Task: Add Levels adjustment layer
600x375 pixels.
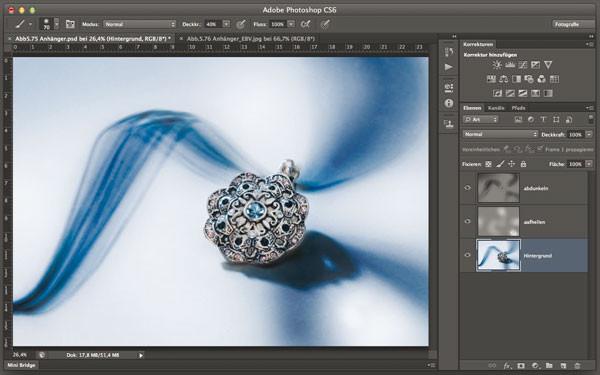Action: (x=510, y=65)
